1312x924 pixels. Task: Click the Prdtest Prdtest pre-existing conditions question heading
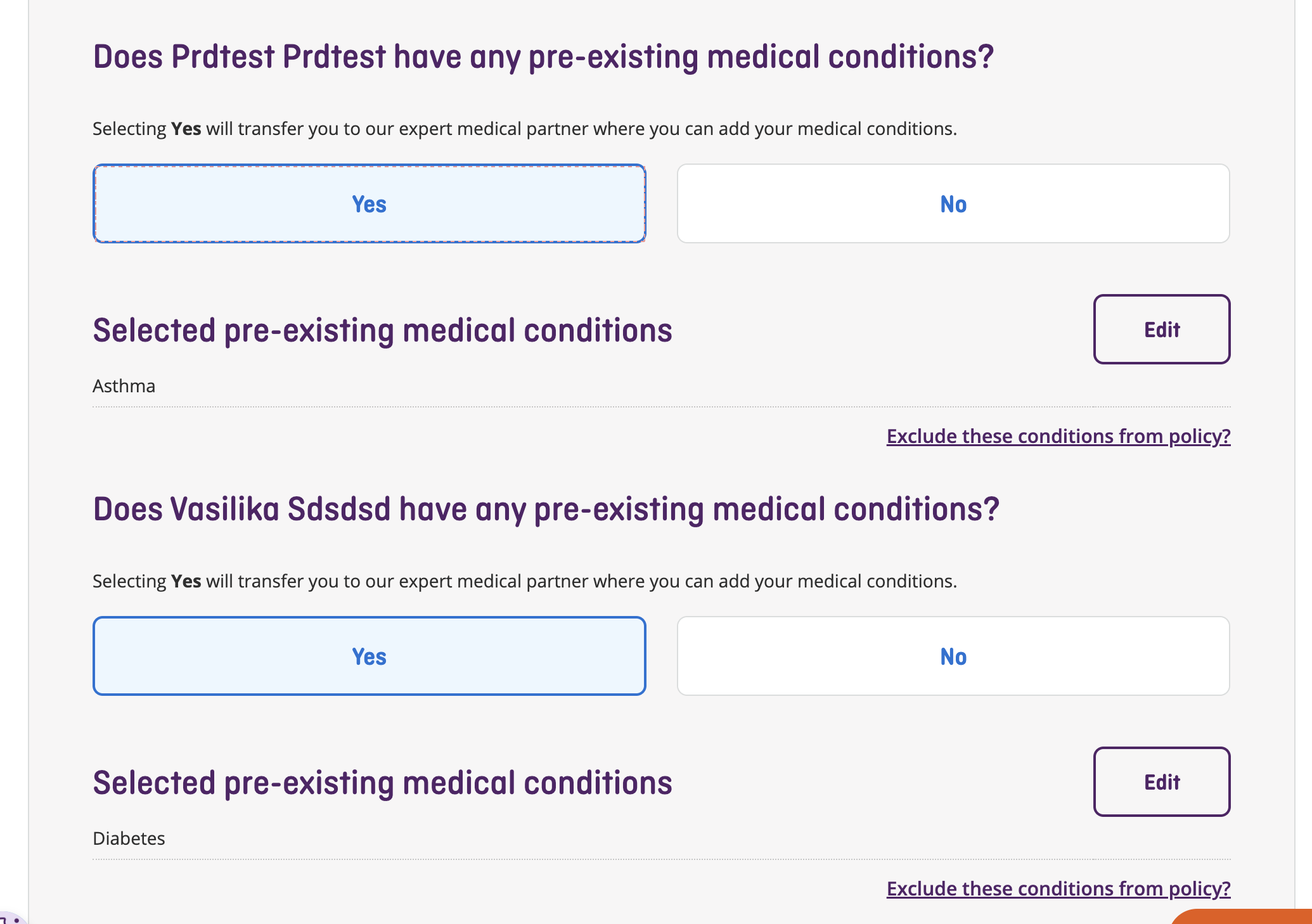(543, 57)
